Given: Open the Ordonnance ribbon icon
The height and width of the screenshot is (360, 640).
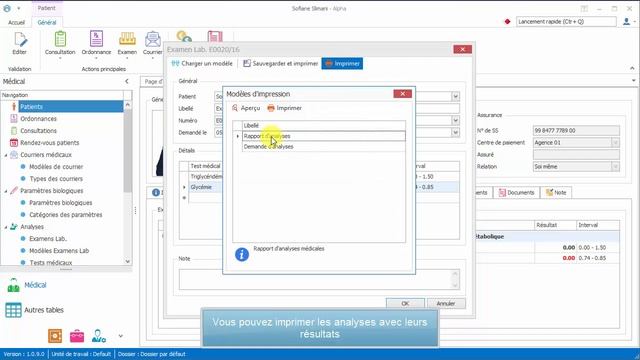Looking at the screenshot, I should [96, 44].
